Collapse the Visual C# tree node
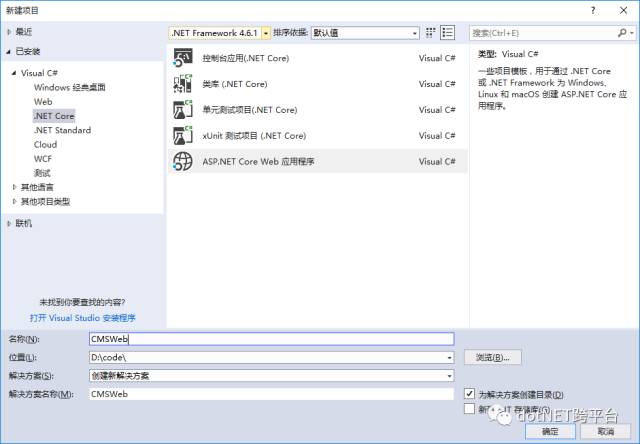Image resolution: width=640 pixels, height=444 pixels. [14, 73]
